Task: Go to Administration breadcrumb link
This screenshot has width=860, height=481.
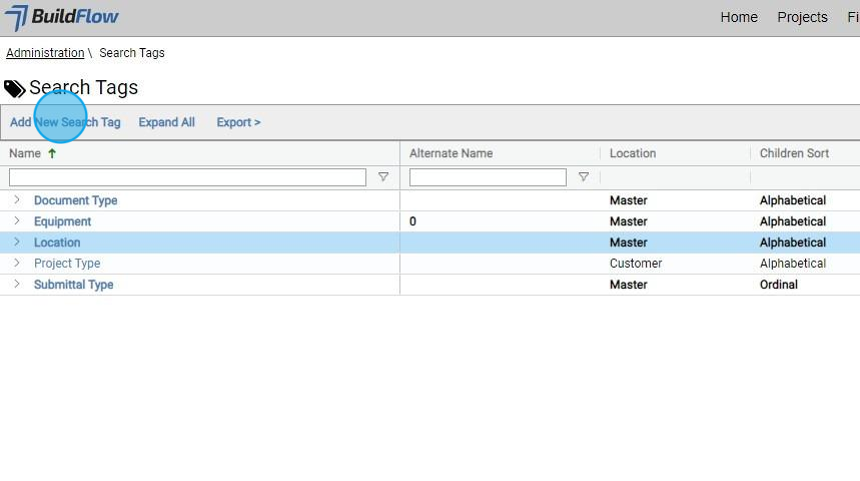Action: pyautogui.click(x=45, y=53)
